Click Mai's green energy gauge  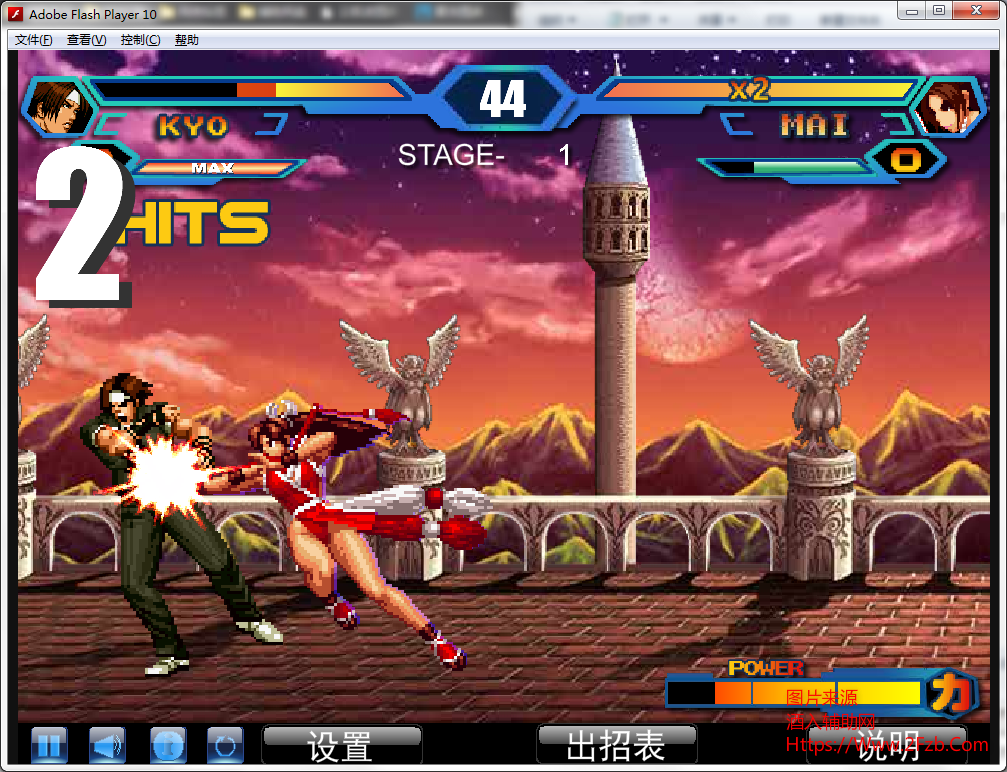790,168
